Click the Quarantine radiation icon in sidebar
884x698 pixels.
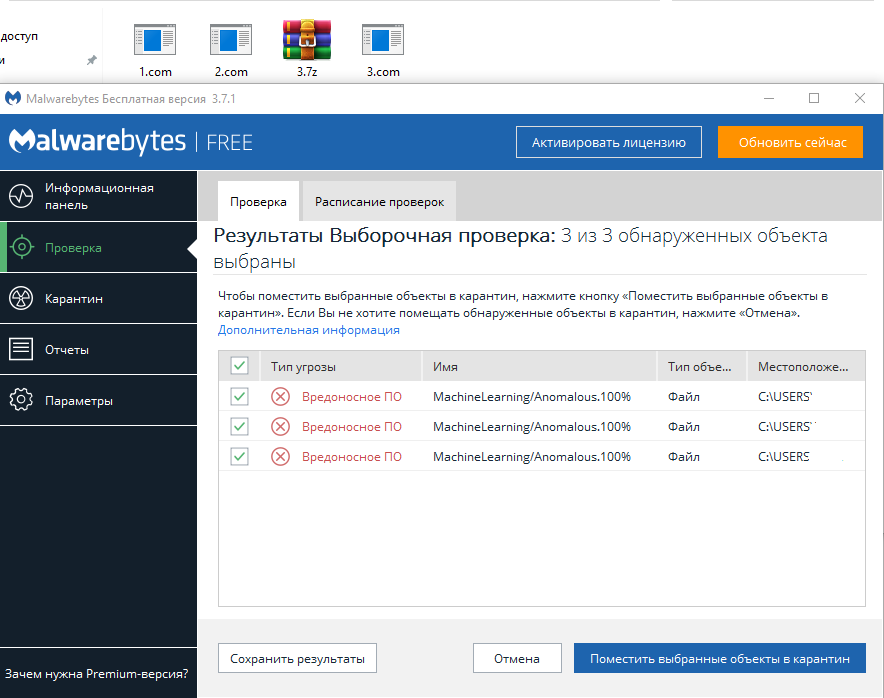click(21, 298)
